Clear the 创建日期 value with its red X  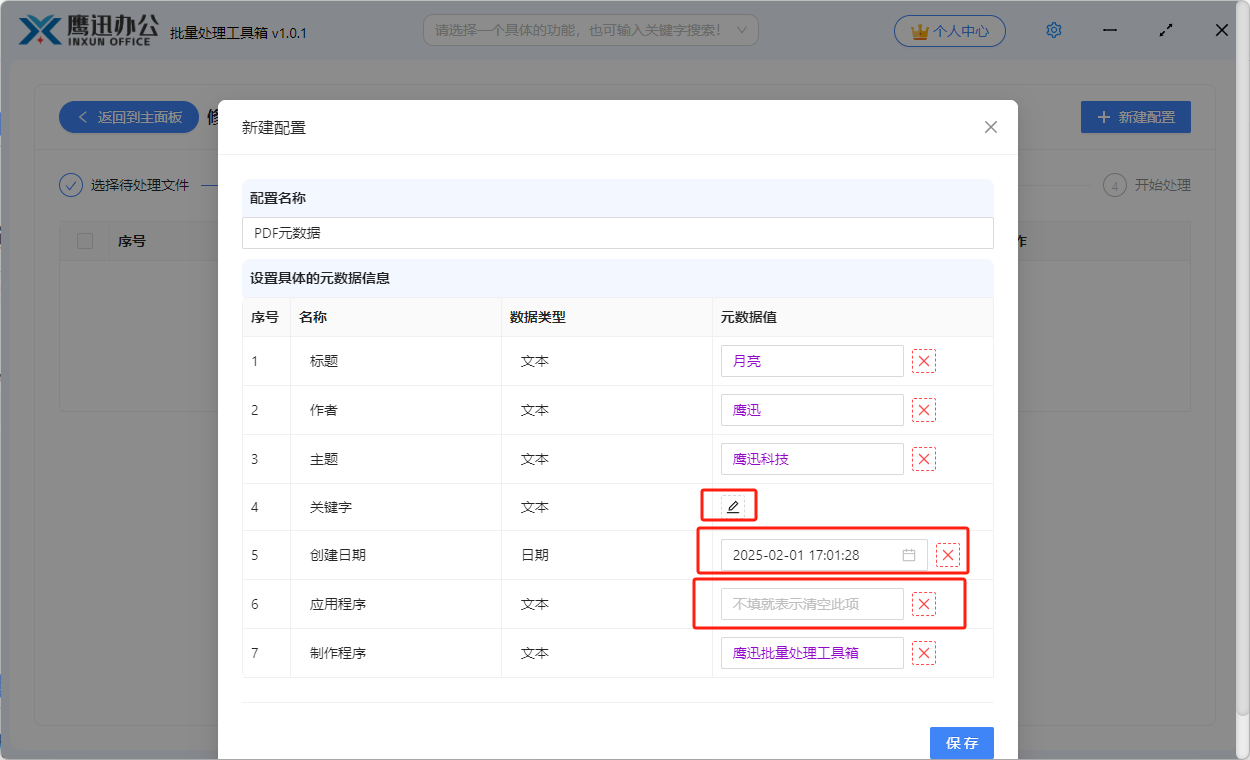948,555
